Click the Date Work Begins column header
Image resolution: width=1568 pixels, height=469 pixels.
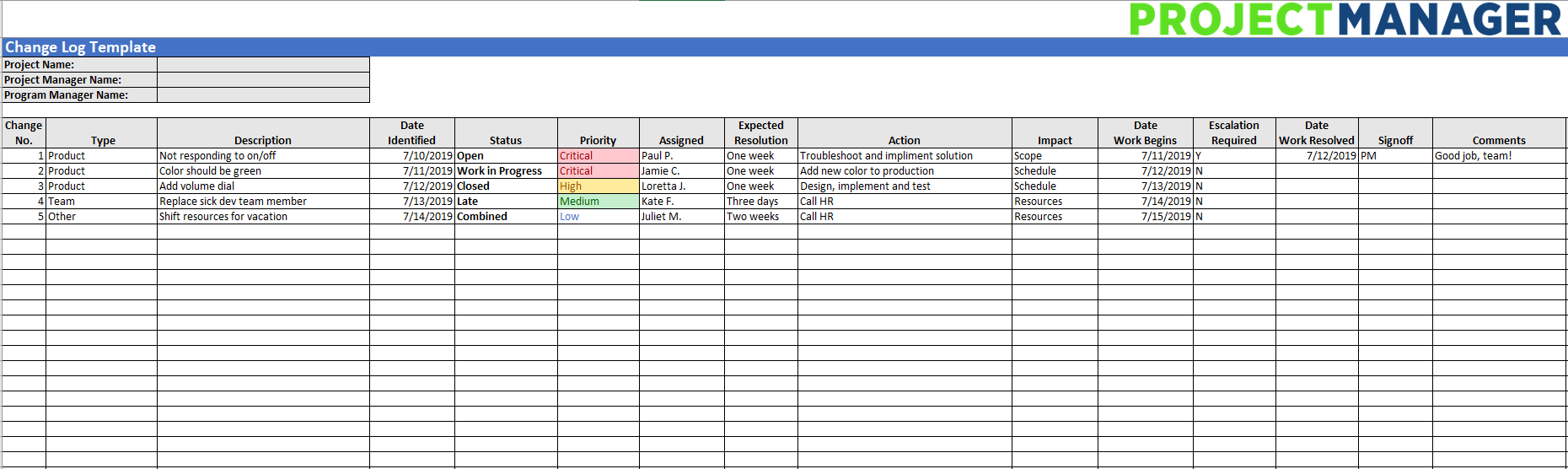click(x=1145, y=133)
